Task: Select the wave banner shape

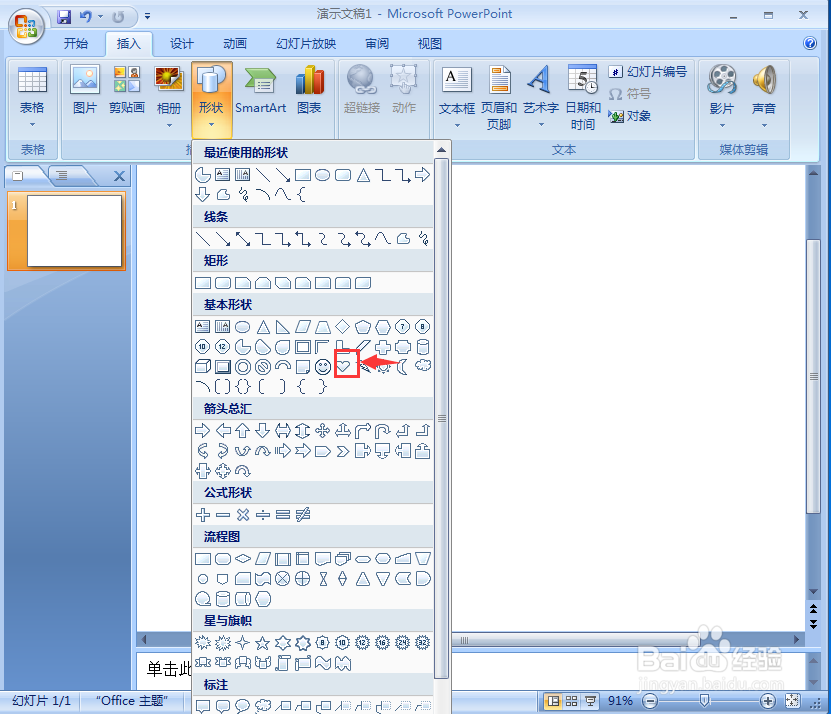Action: point(323,663)
